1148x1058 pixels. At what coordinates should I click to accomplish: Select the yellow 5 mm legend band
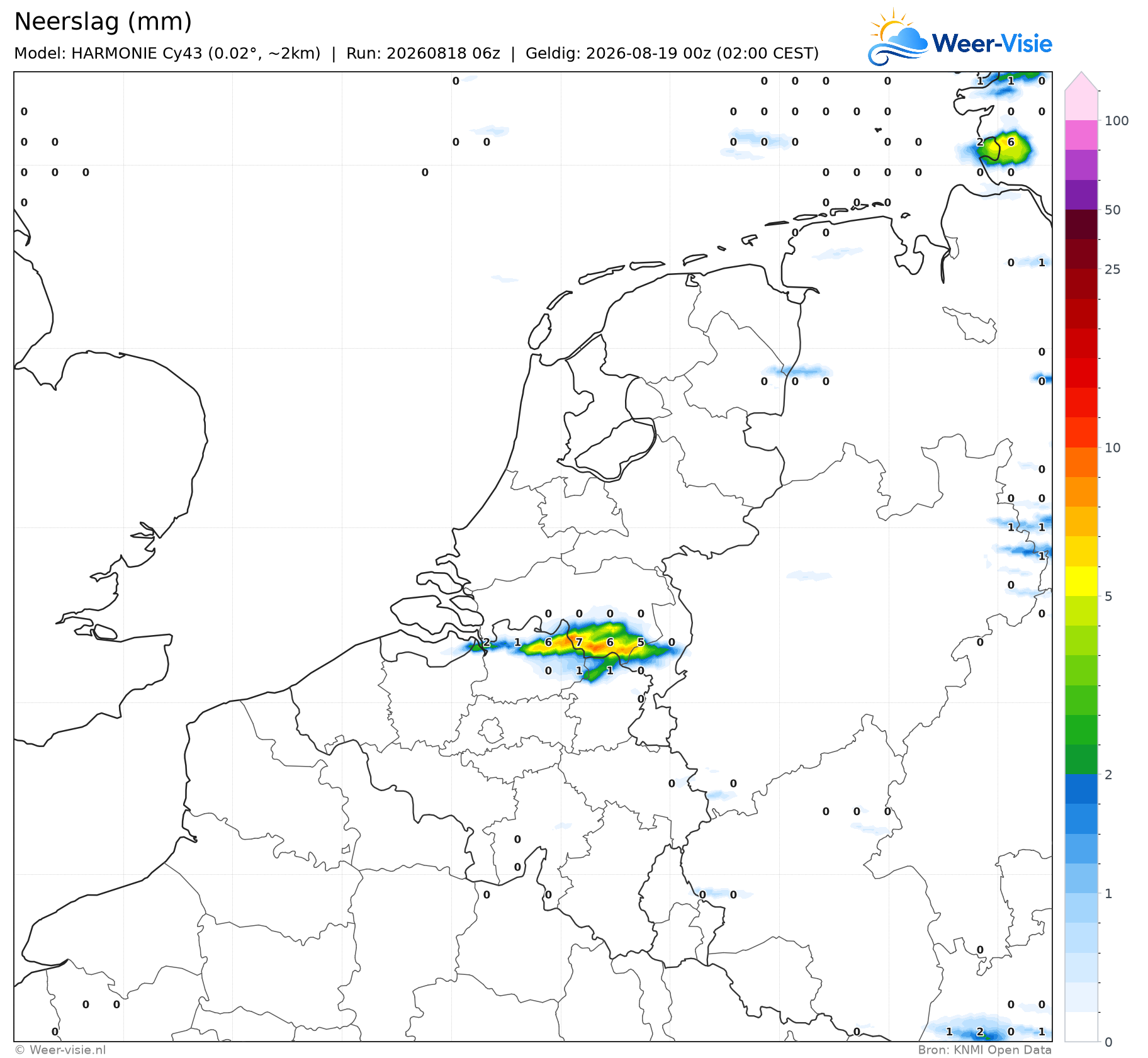1081,582
